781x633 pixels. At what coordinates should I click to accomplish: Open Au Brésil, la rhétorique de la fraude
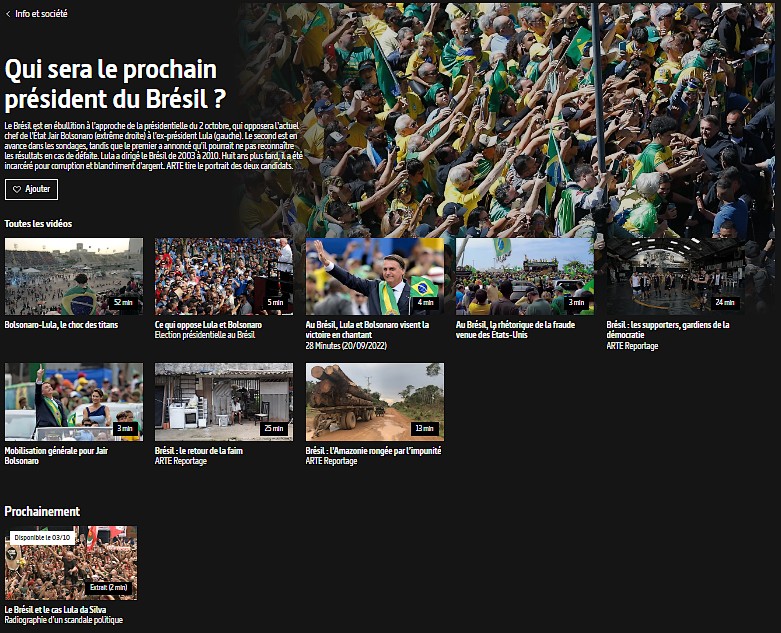coord(516,330)
